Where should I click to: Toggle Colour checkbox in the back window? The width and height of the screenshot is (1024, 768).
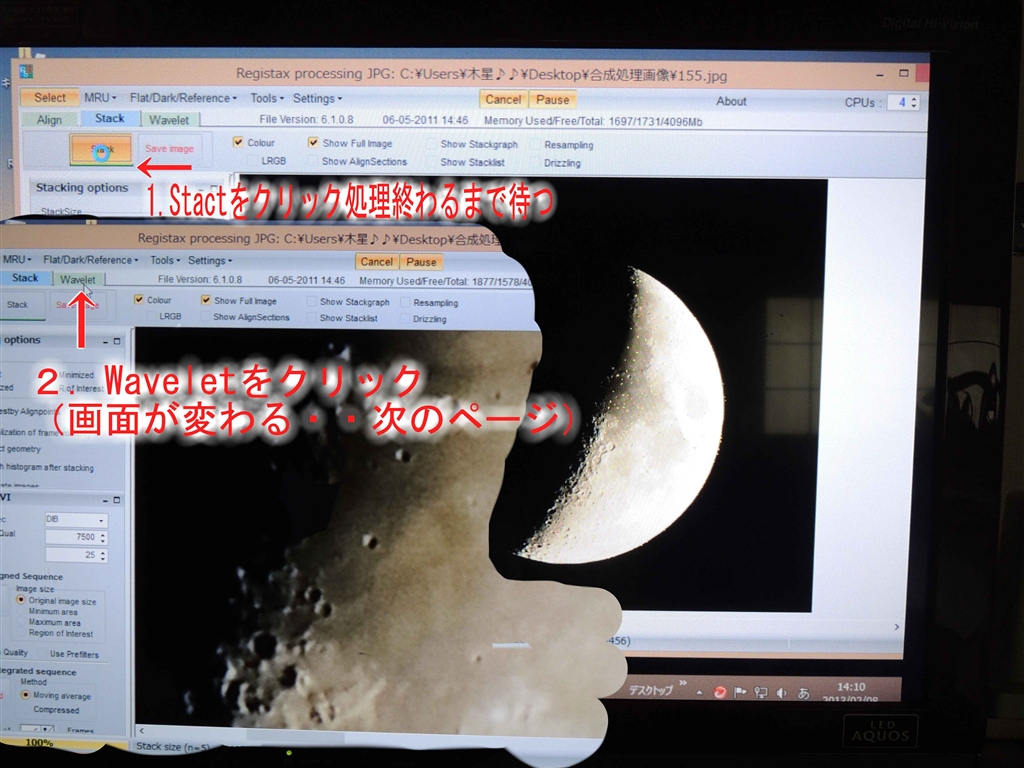tap(238, 142)
